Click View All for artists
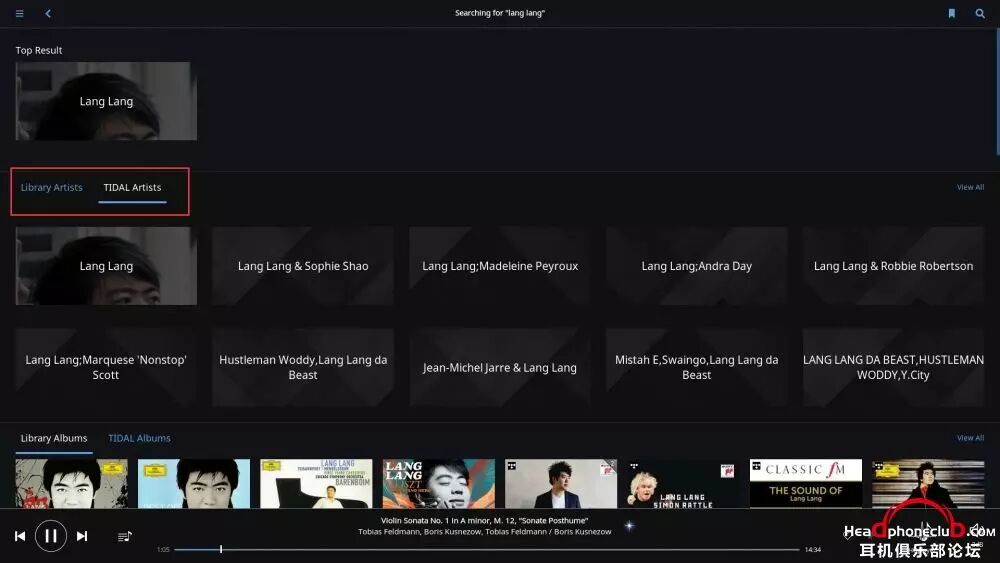 pyautogui.click(x=970, y=187)
